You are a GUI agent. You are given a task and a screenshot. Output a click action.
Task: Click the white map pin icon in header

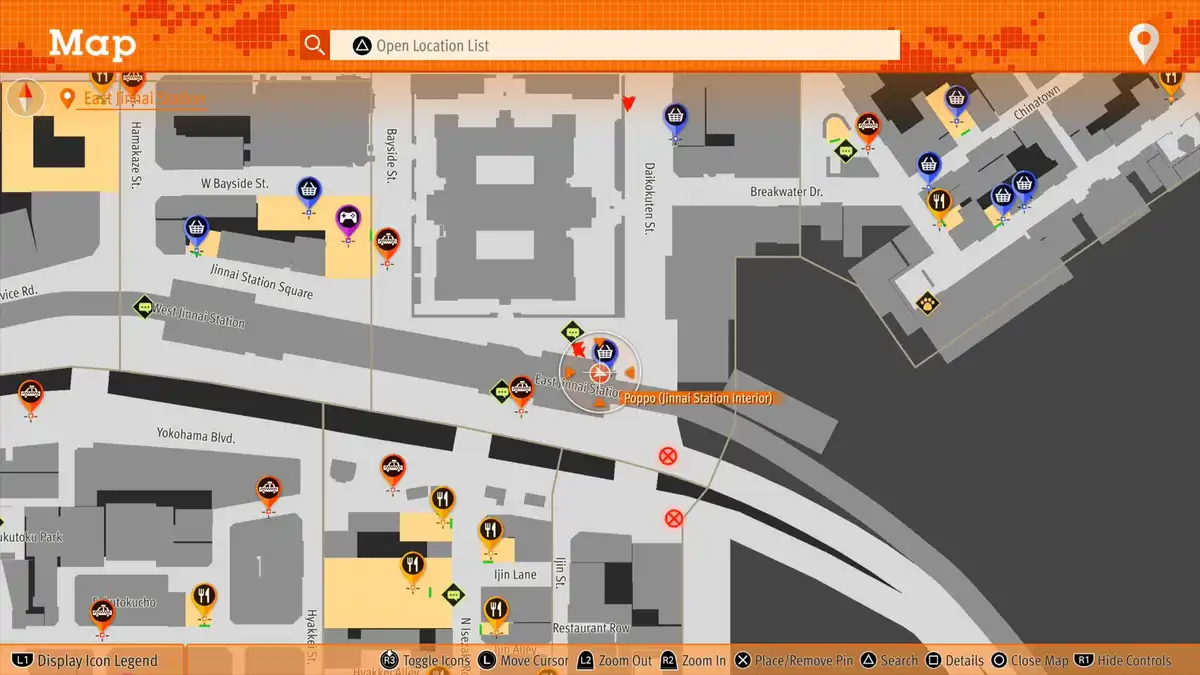point(1142,45)
